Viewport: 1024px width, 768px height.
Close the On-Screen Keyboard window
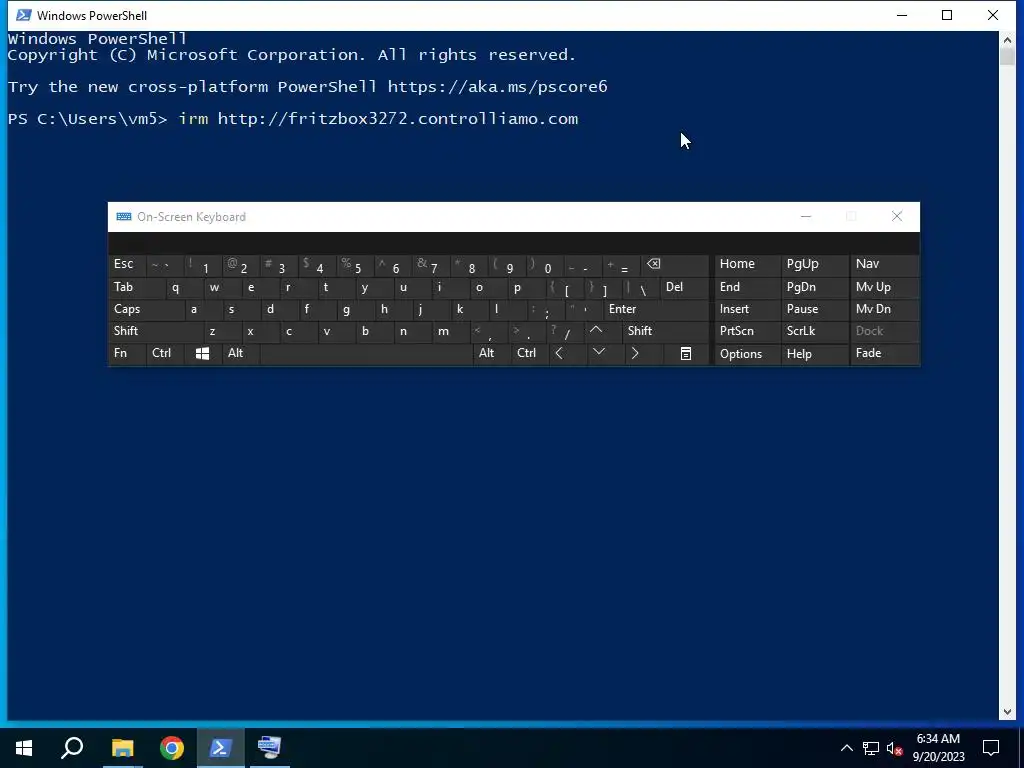click(897, 217)
